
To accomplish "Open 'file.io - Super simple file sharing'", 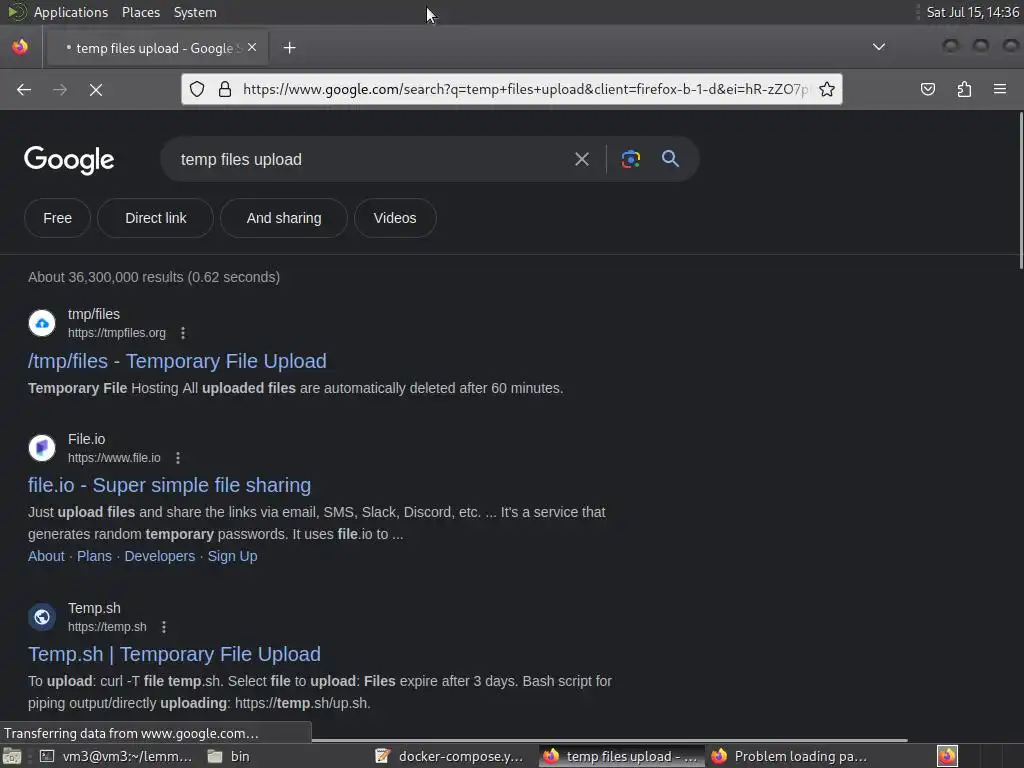I will coord(169,485).
